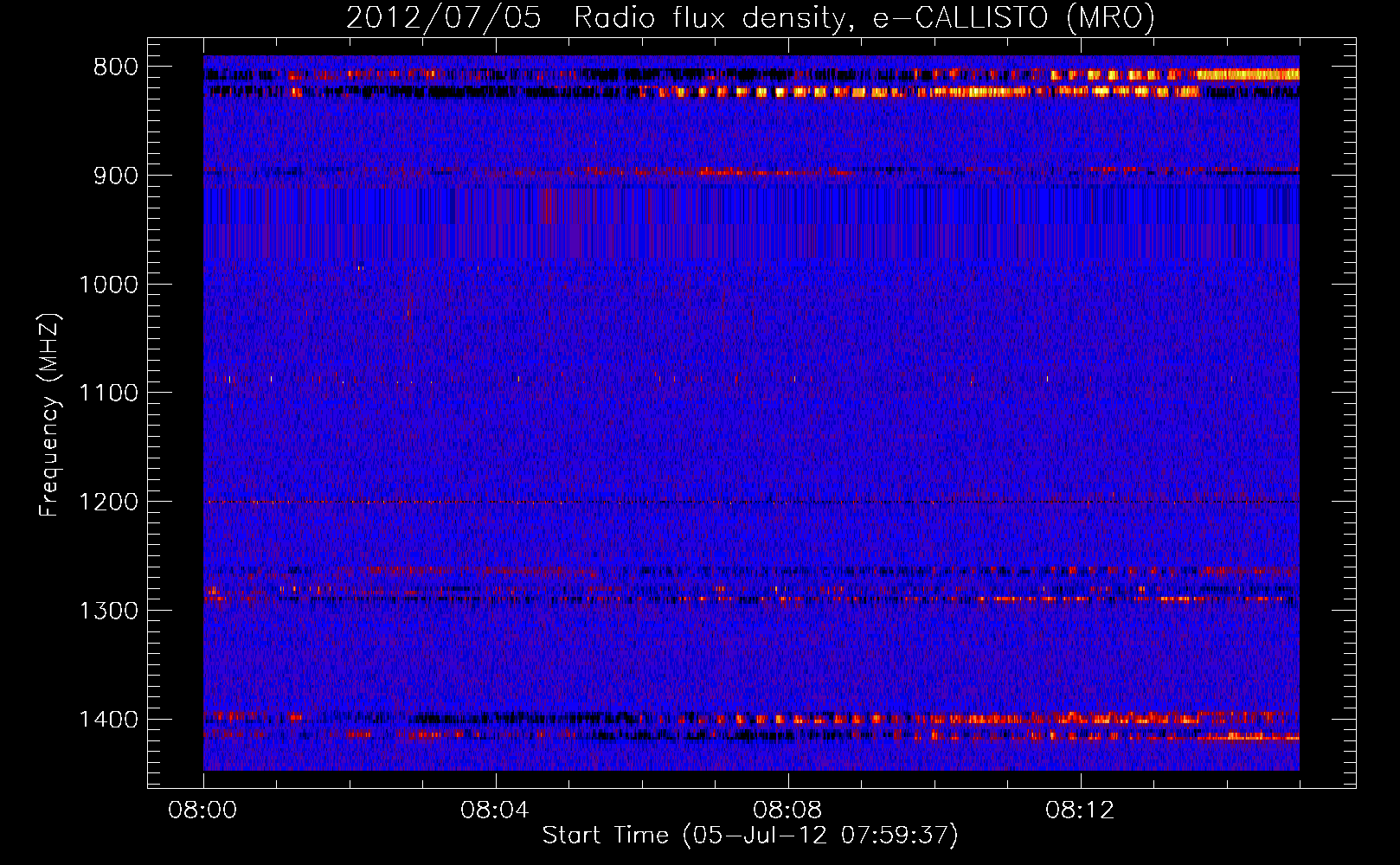Click the 1200 frequency axis label
The height and width of the screenshot is (865, 1400).
point(108,502)
